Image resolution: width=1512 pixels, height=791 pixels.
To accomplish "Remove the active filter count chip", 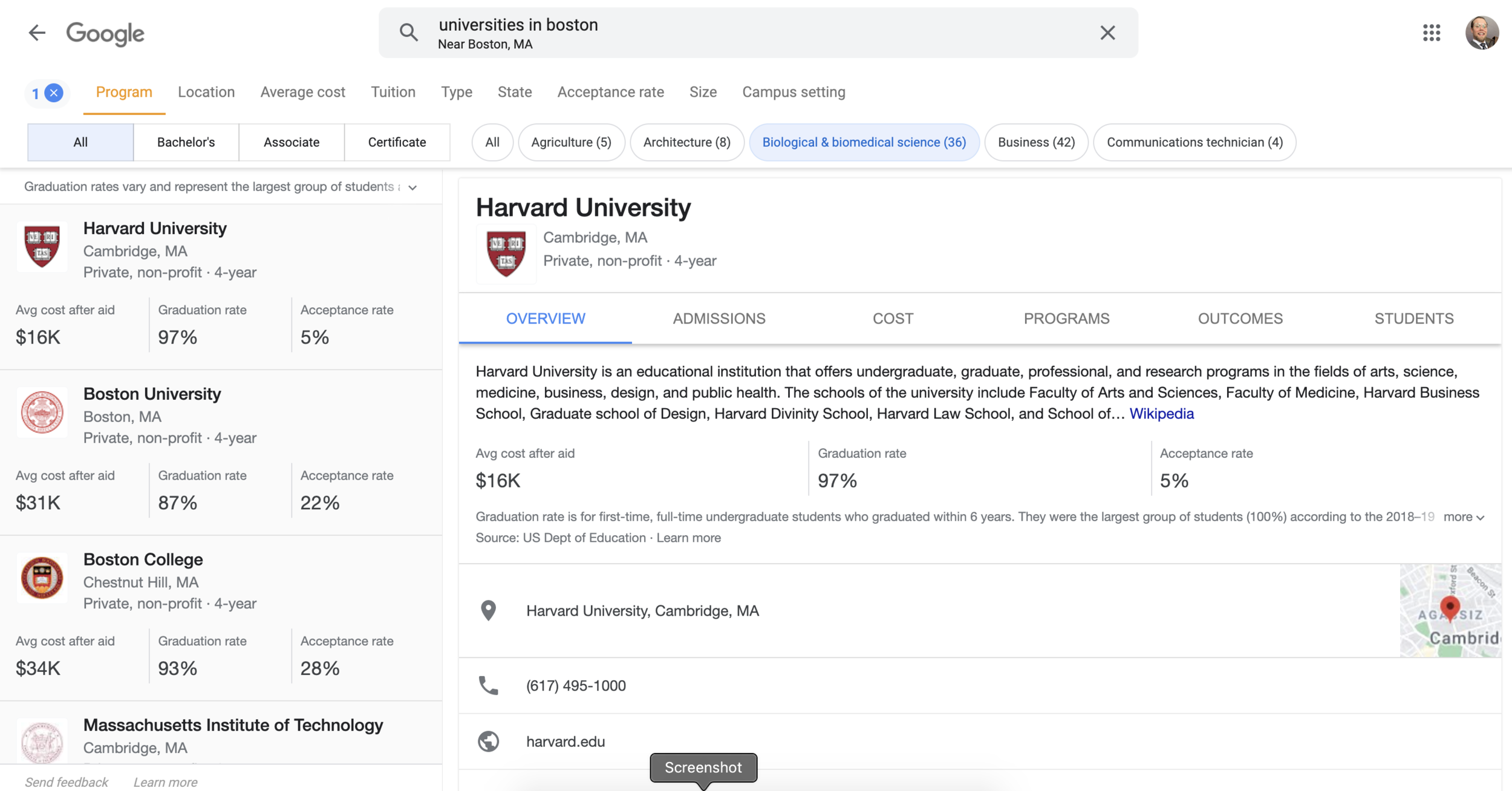I will [x=54, y=93].
